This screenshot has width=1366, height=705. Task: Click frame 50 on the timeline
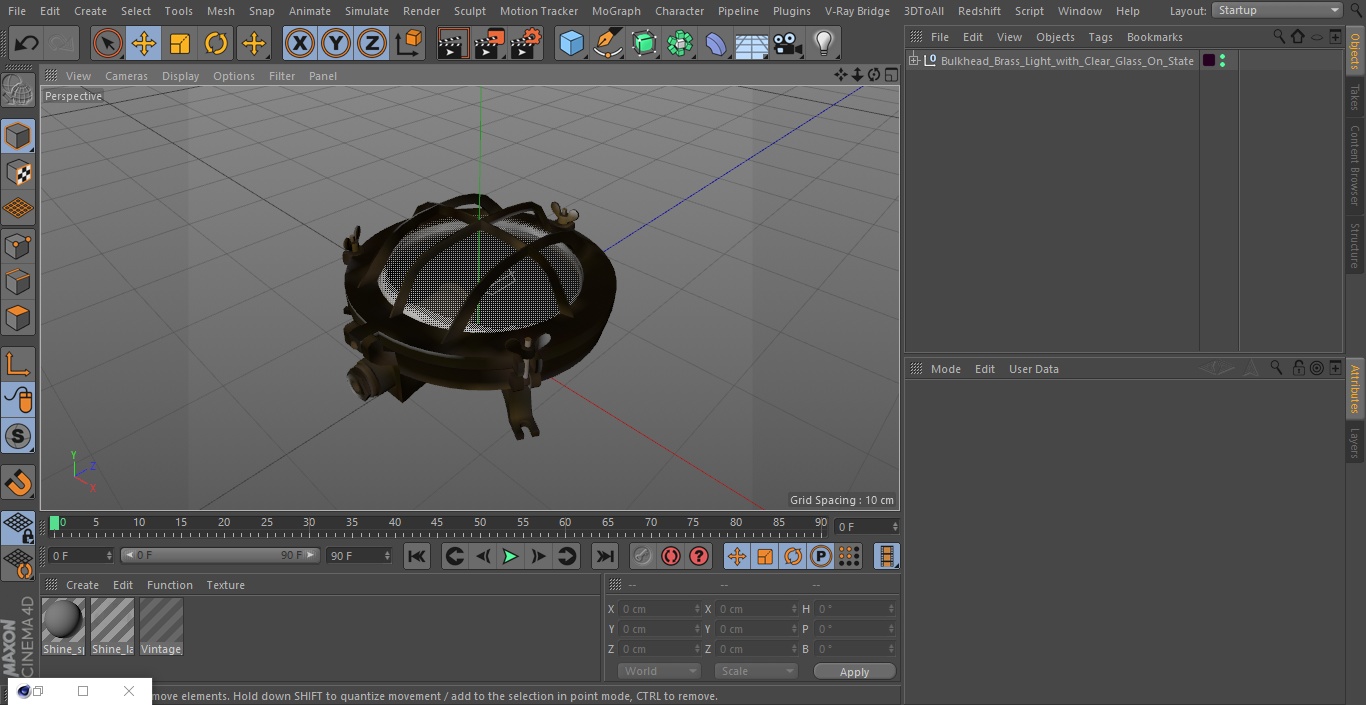point(480,523)
